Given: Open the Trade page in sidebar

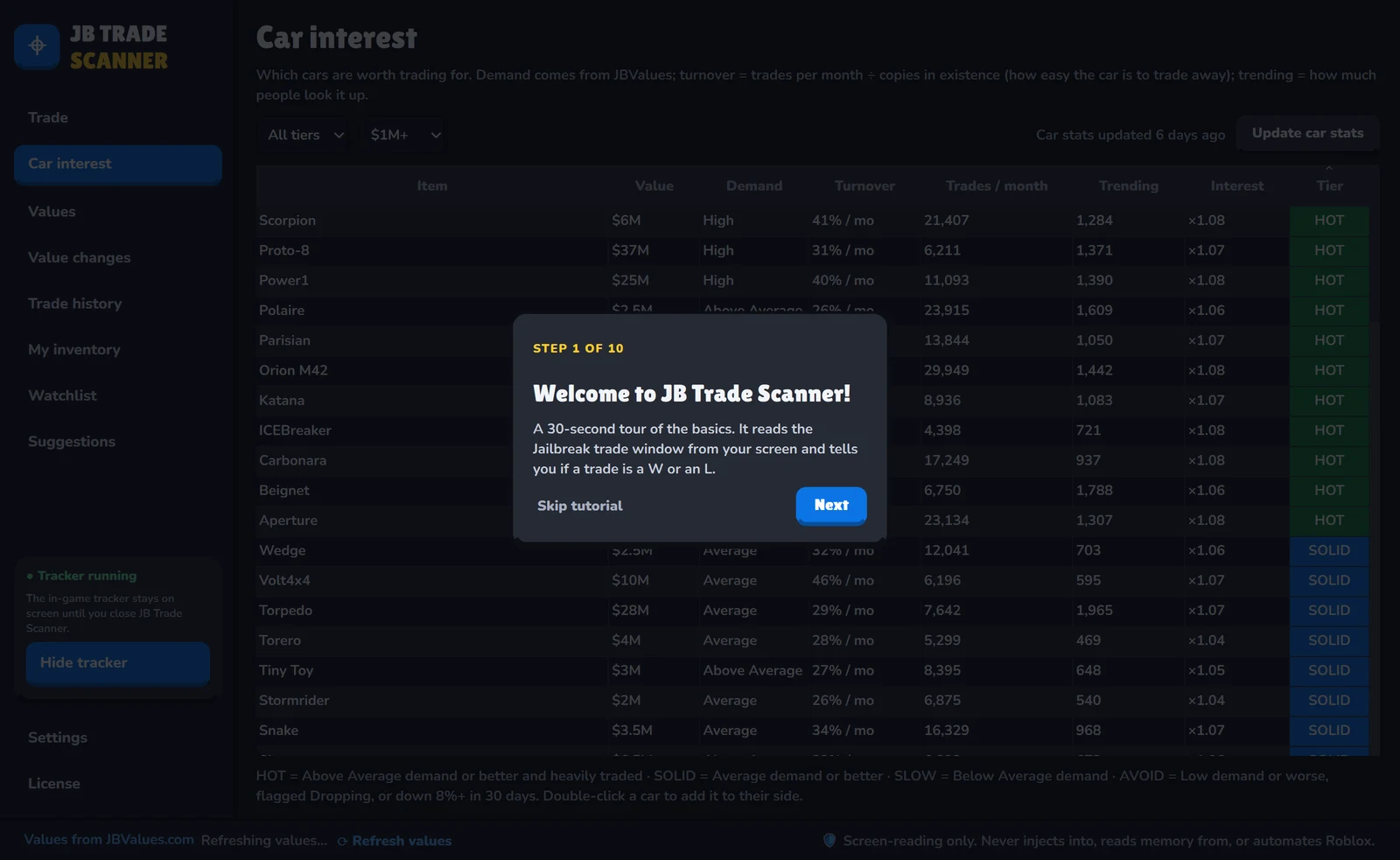Looking at the screenshot, I should click(x=118, y=117).
